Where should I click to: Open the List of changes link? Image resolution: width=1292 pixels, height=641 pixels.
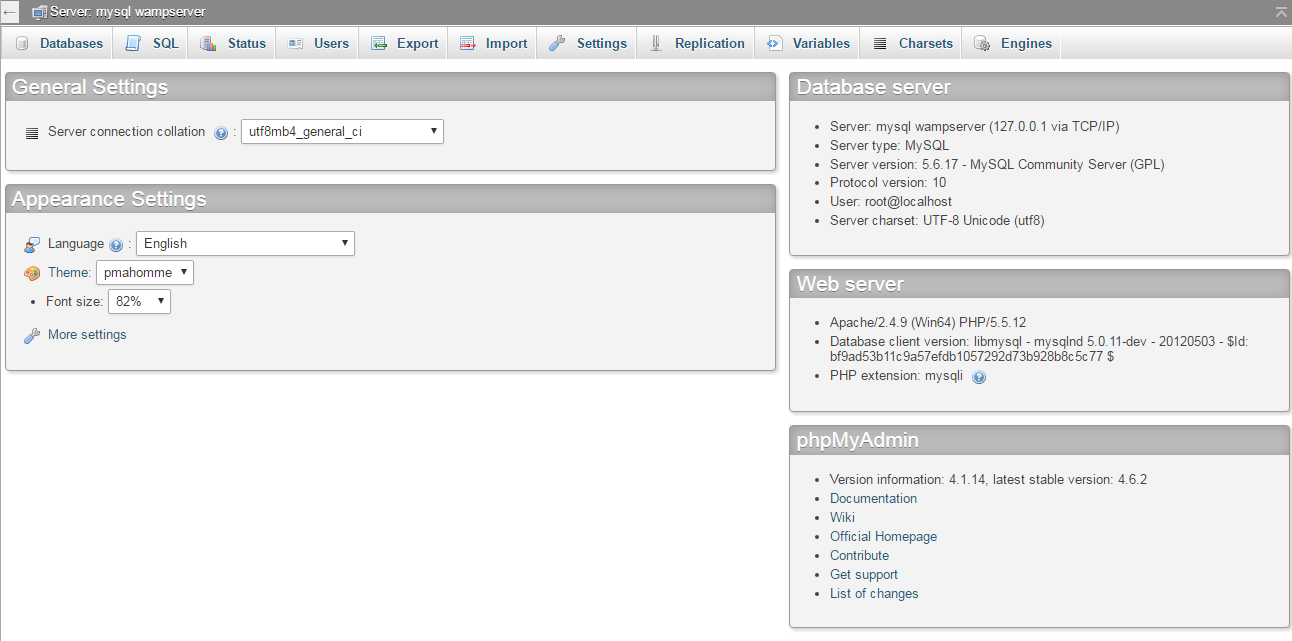pyautogui.click(x=874, y=593)
